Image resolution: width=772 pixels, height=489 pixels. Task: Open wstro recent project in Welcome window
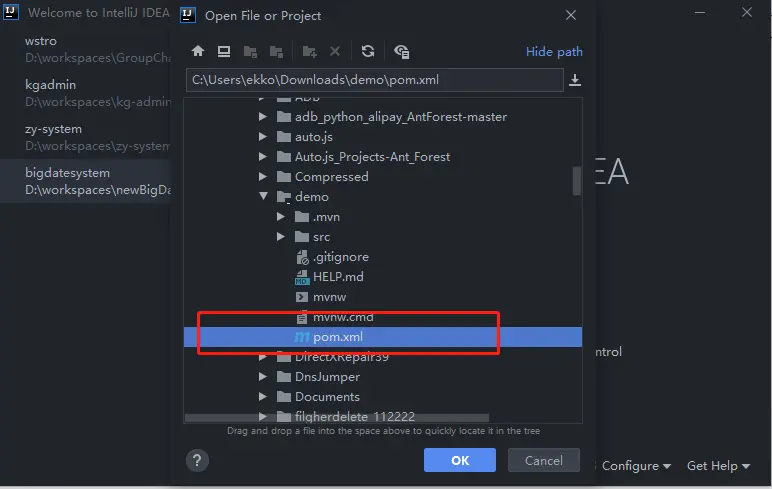coord(85,49)
